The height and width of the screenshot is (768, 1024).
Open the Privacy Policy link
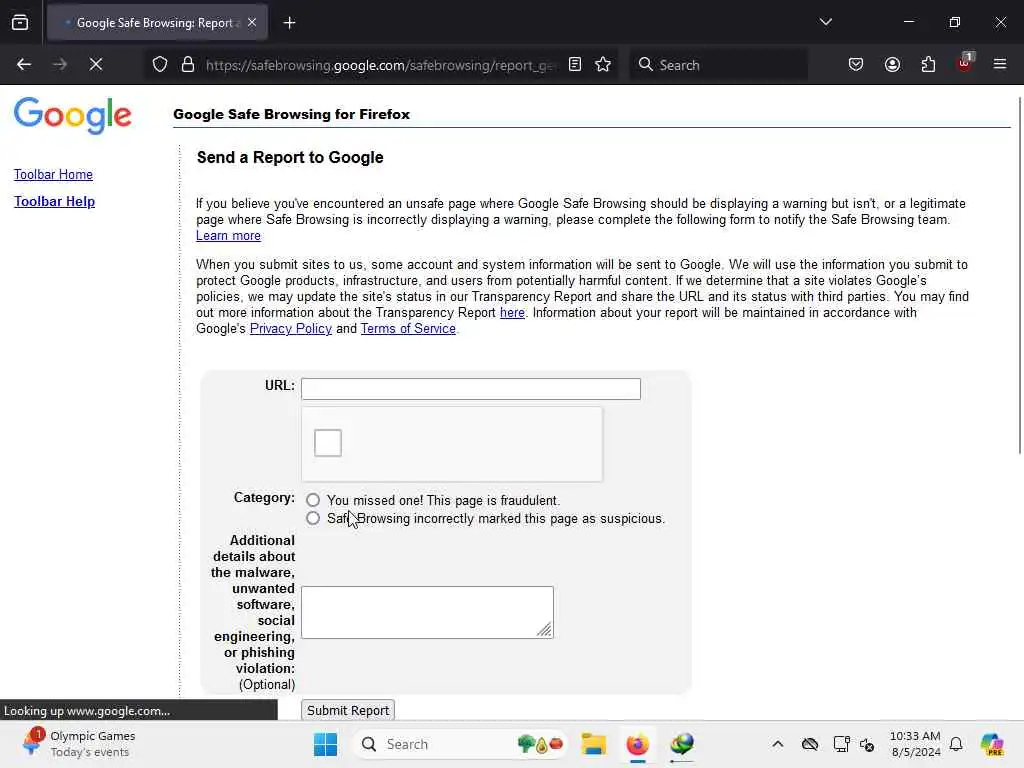tap(291, 328)
